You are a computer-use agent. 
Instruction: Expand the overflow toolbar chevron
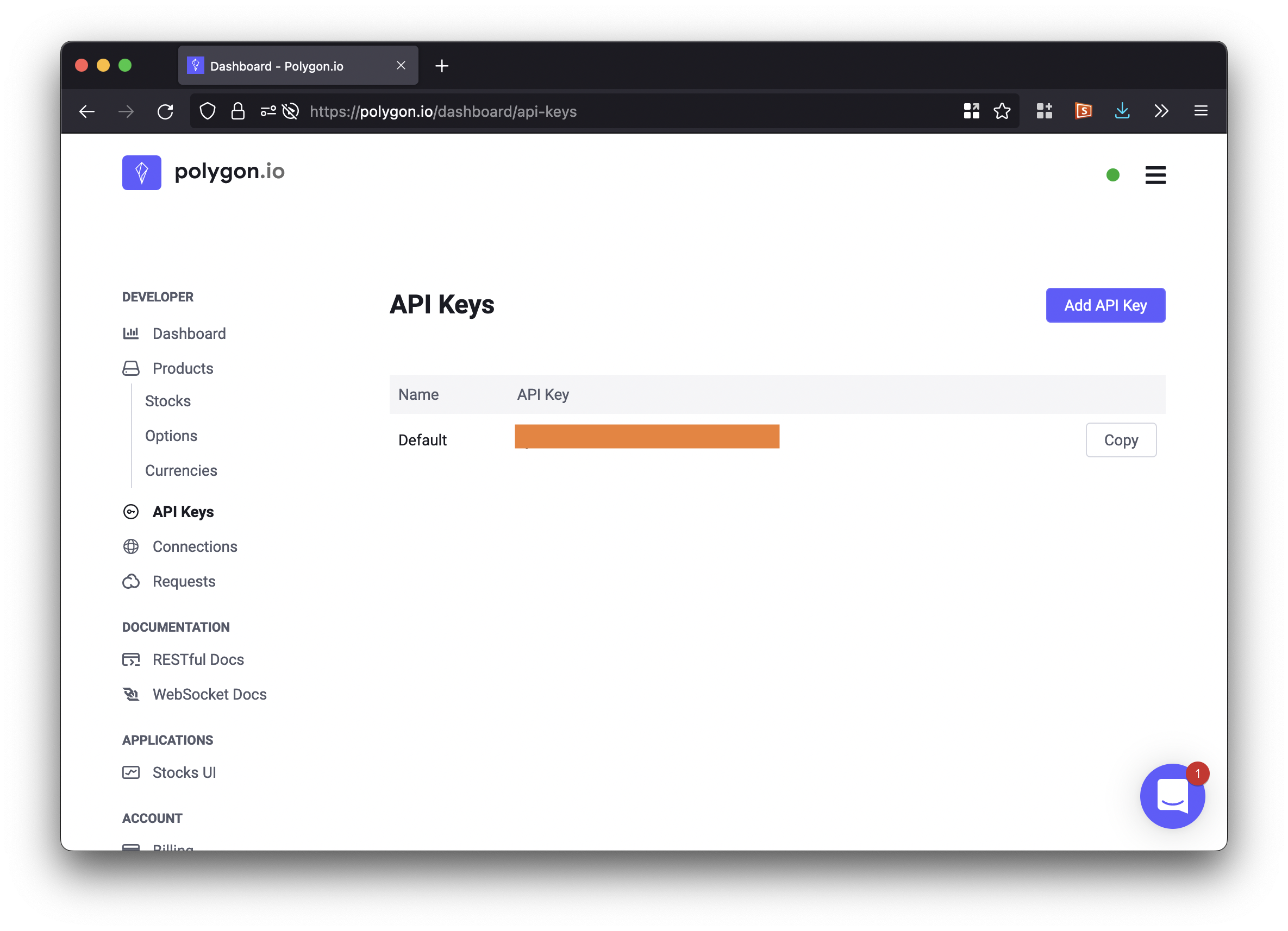[1161, 111]
